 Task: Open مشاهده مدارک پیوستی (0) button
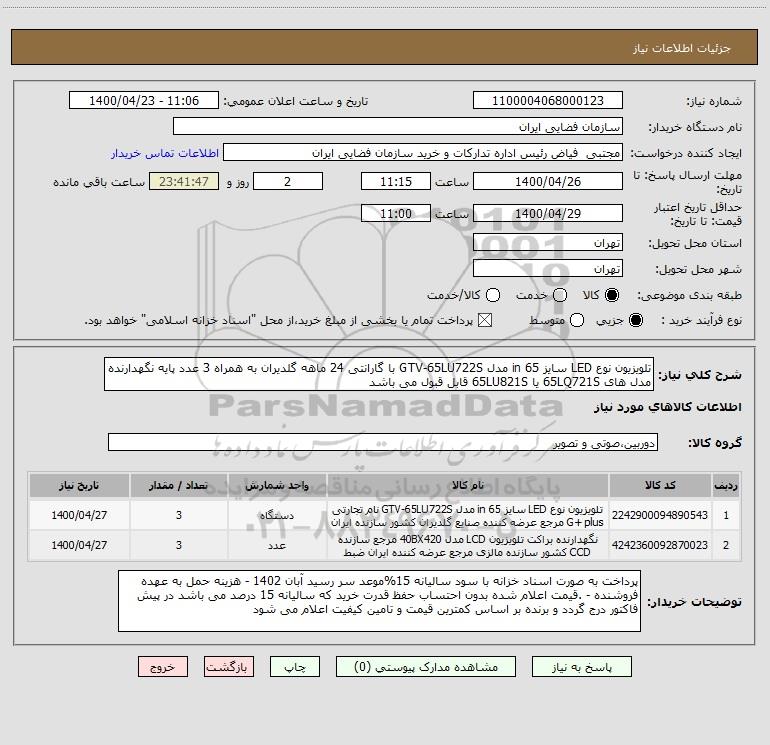coord(426,667)
